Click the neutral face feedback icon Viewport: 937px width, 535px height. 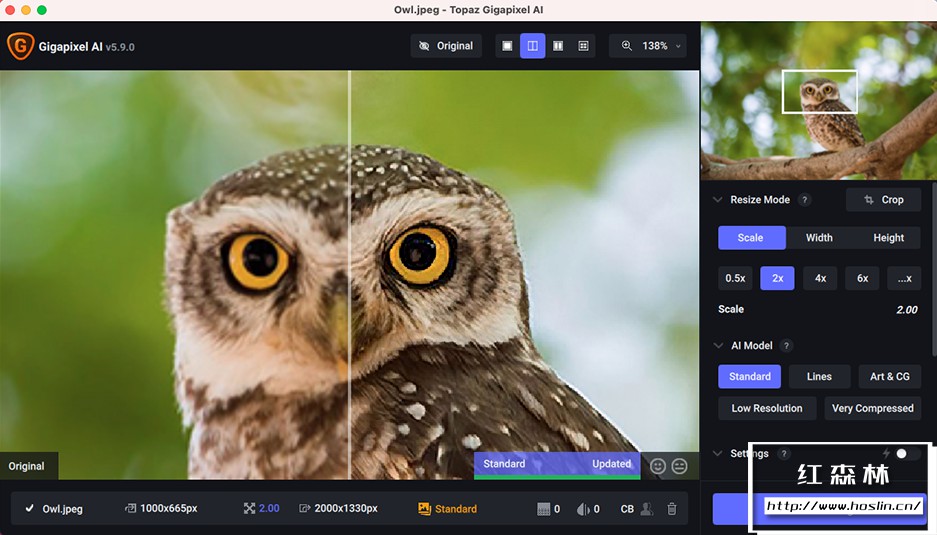click(680, 465)
